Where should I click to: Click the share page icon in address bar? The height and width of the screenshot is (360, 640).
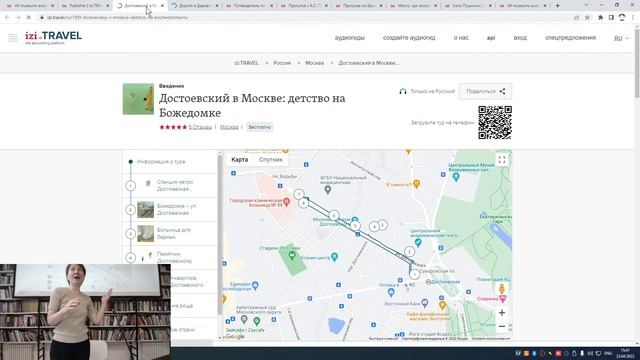pos(576,18)
